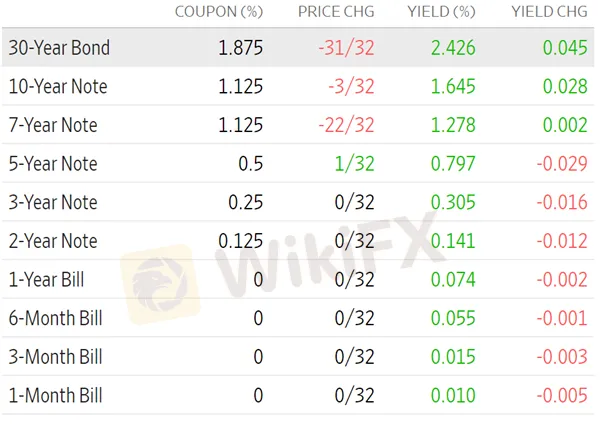Open the 6-Month Bill row

tap(55, 318)
